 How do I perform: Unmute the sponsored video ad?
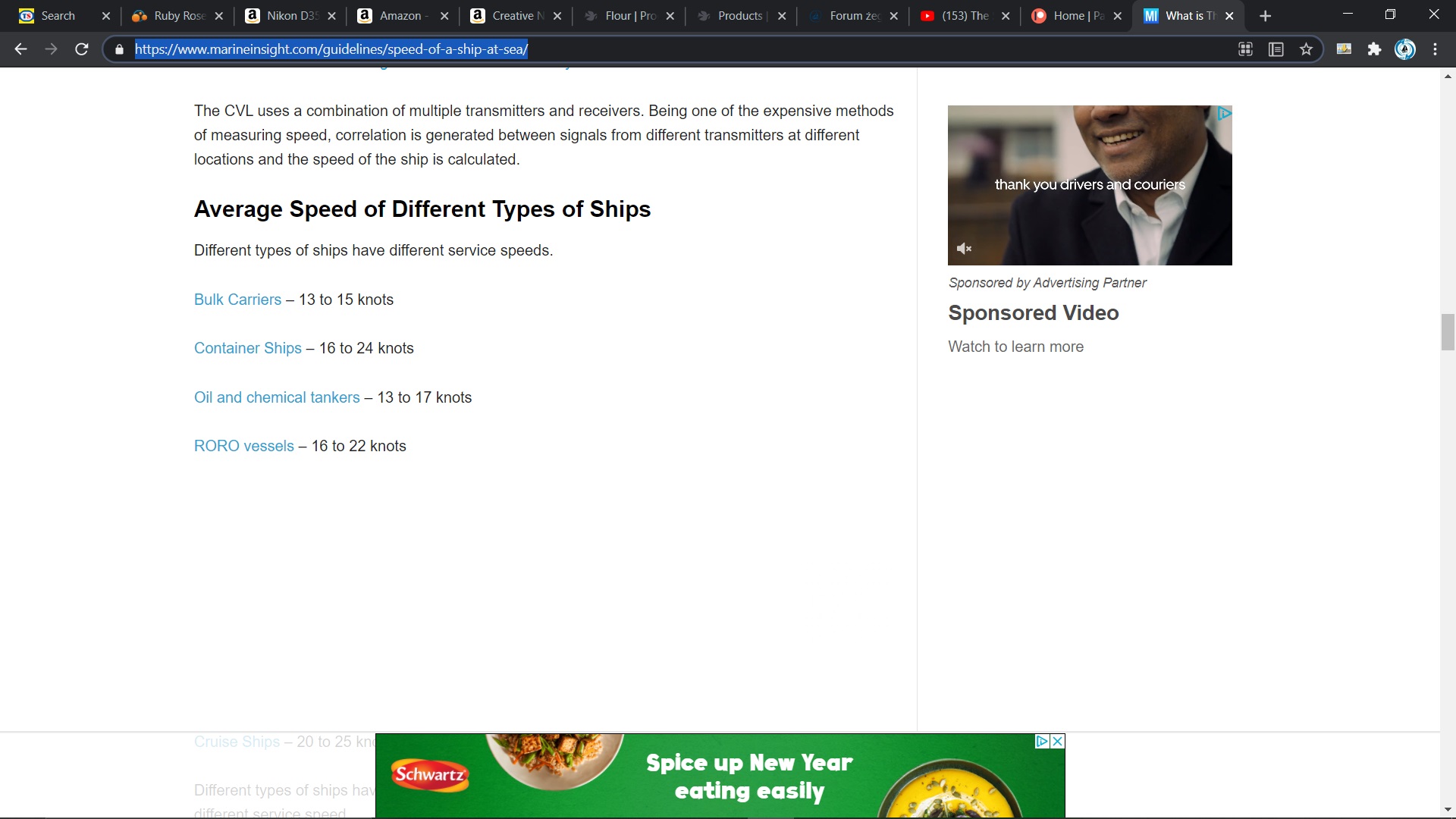click(964, 249)
